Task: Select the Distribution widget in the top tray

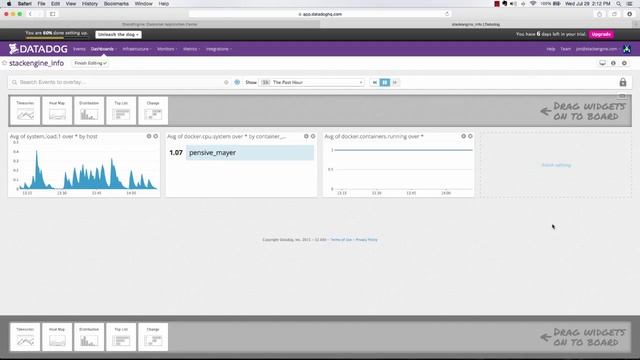Action: click(89, 111)
